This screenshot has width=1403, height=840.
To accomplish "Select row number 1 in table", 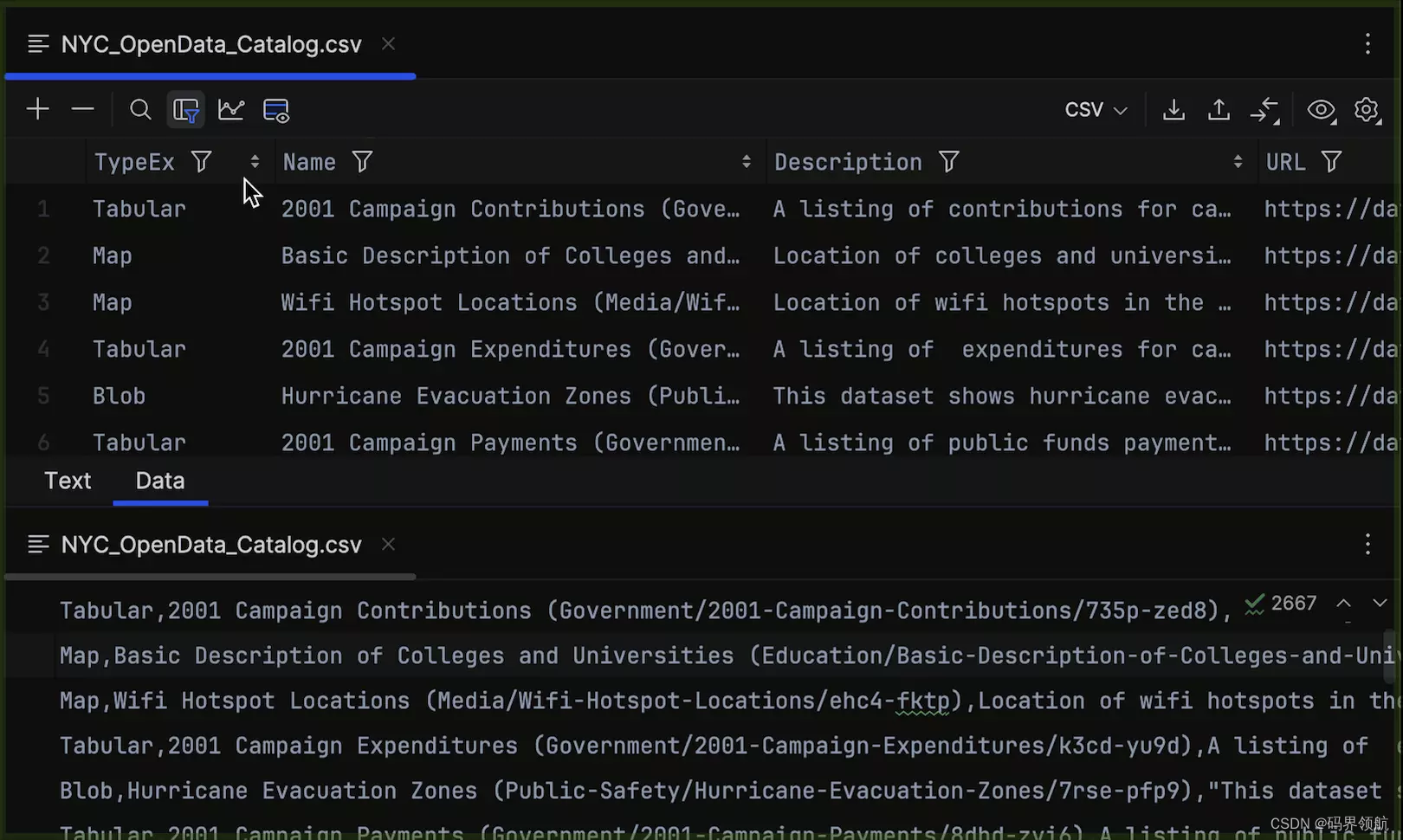I will coord(43,209).
